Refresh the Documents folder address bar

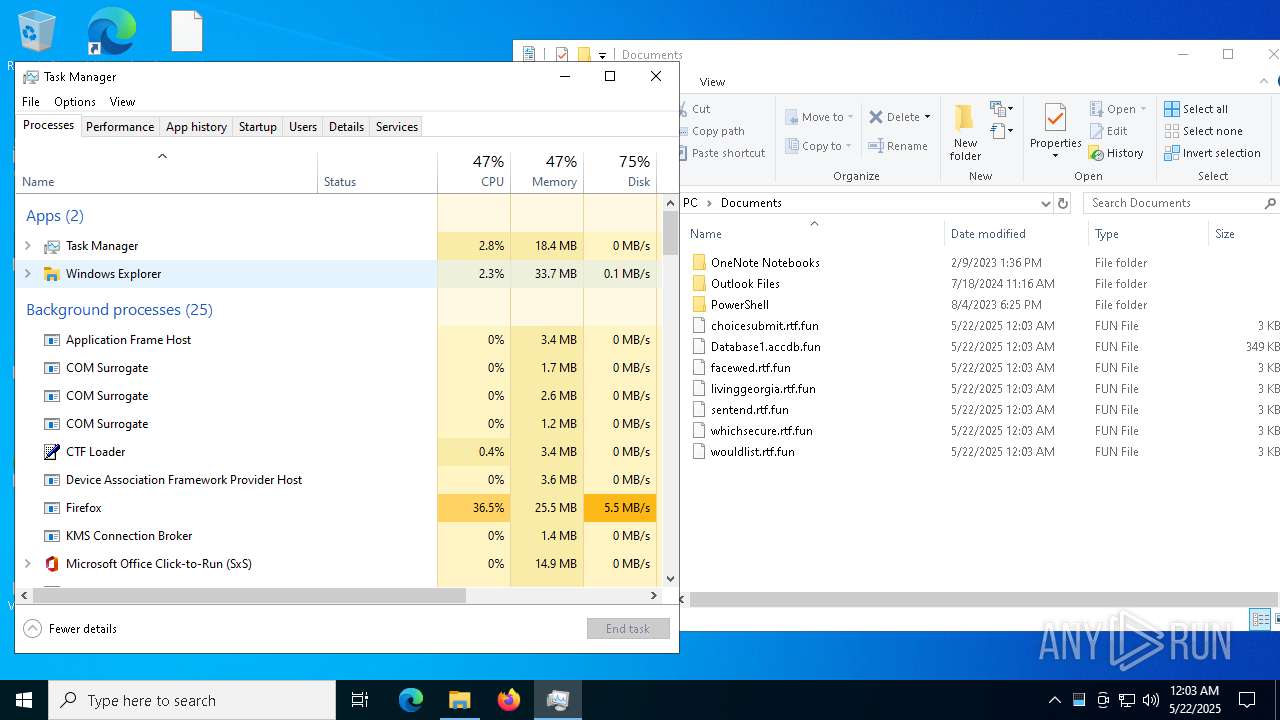pyautogui.click(x=1063, y=203)
